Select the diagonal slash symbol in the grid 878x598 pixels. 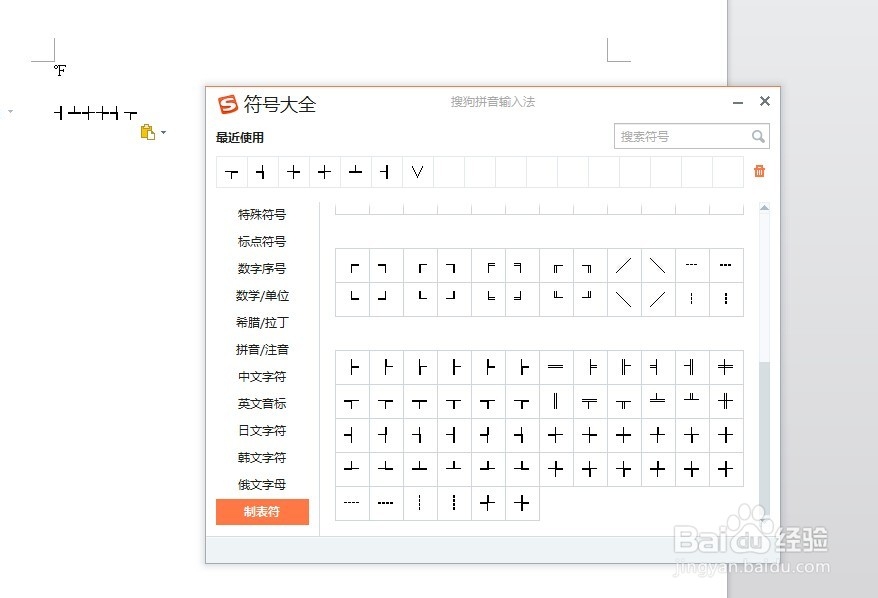coord(623,264)
